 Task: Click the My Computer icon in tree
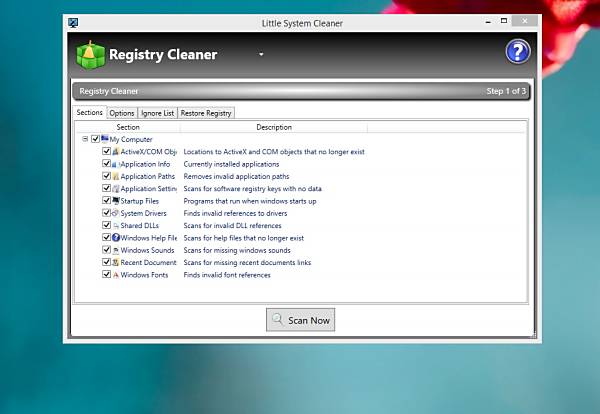click(x=105, y=139)
